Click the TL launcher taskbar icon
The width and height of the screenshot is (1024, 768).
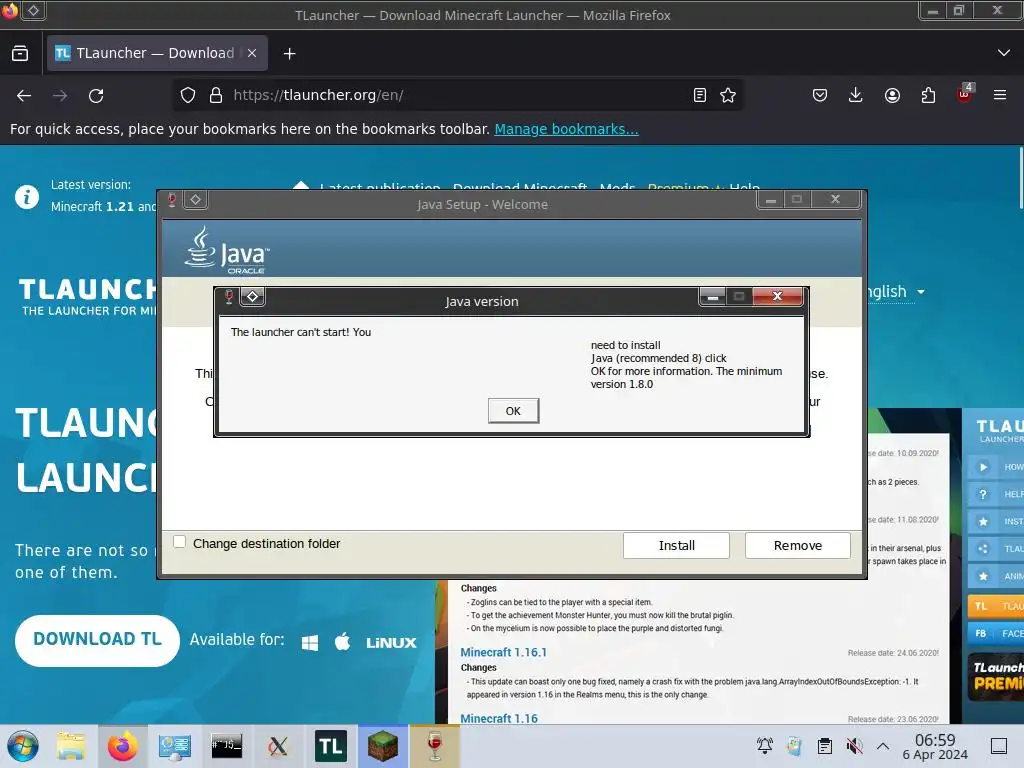coord(331,746)
